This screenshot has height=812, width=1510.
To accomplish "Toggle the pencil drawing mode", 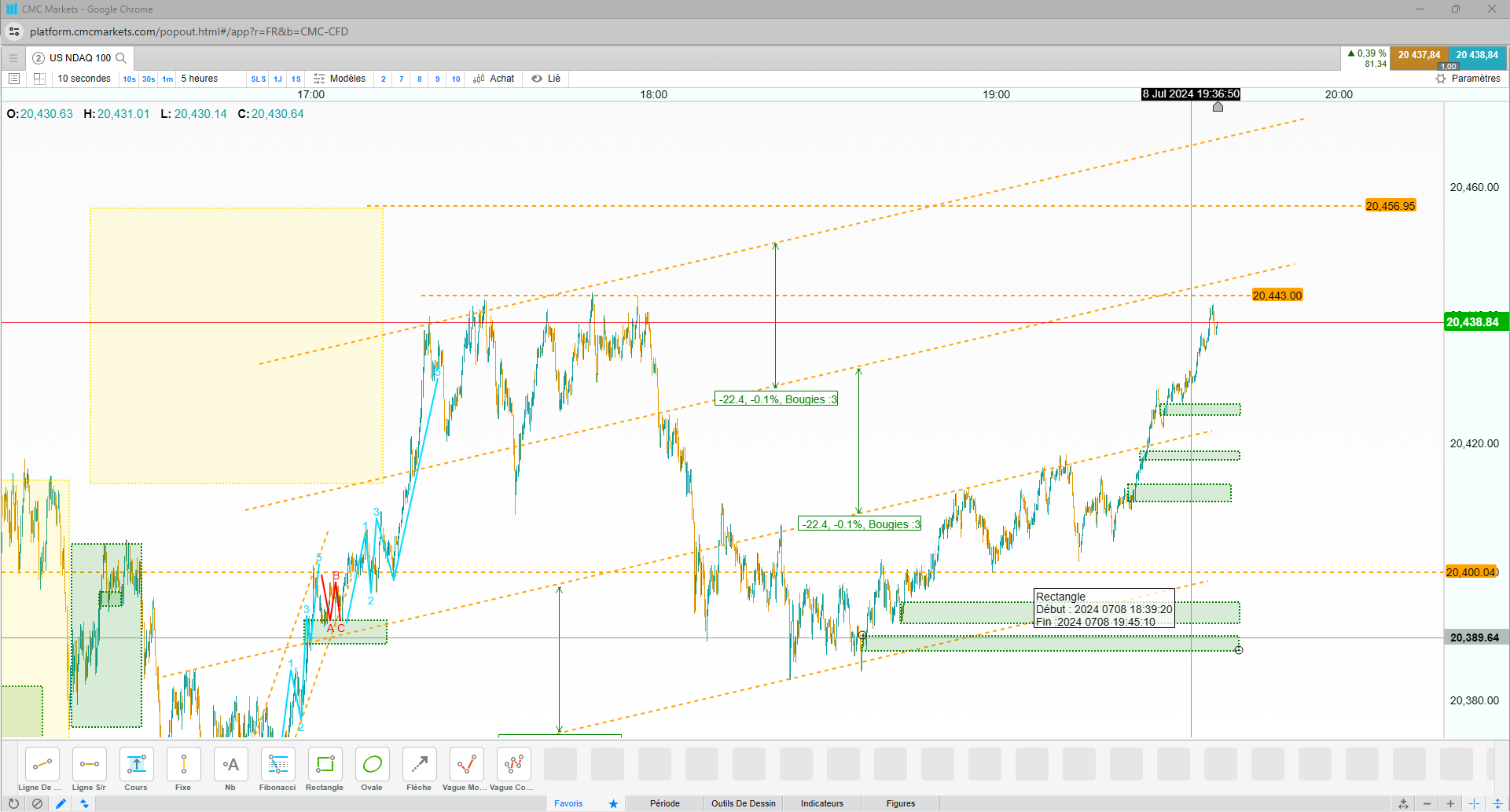I will [61, 803].
